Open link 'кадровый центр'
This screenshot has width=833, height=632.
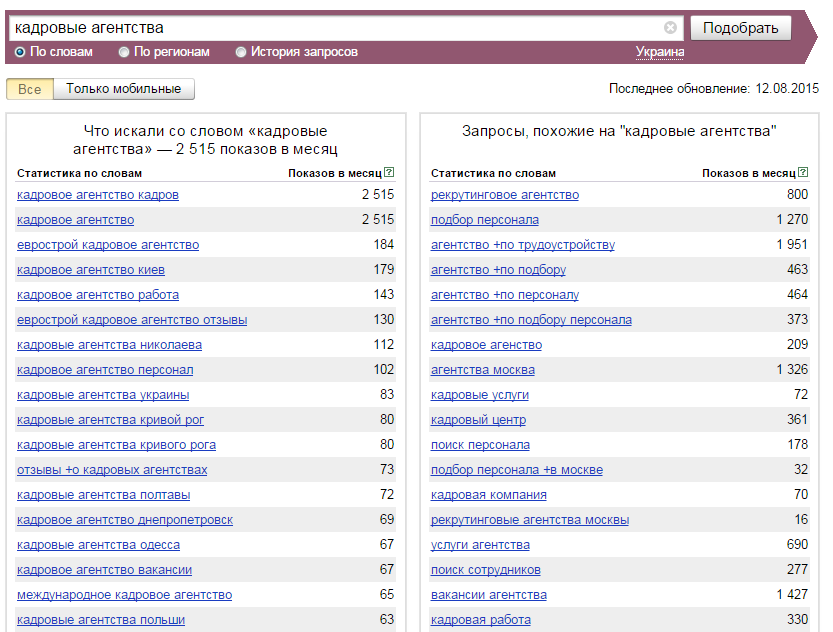[x=478, y=420]
